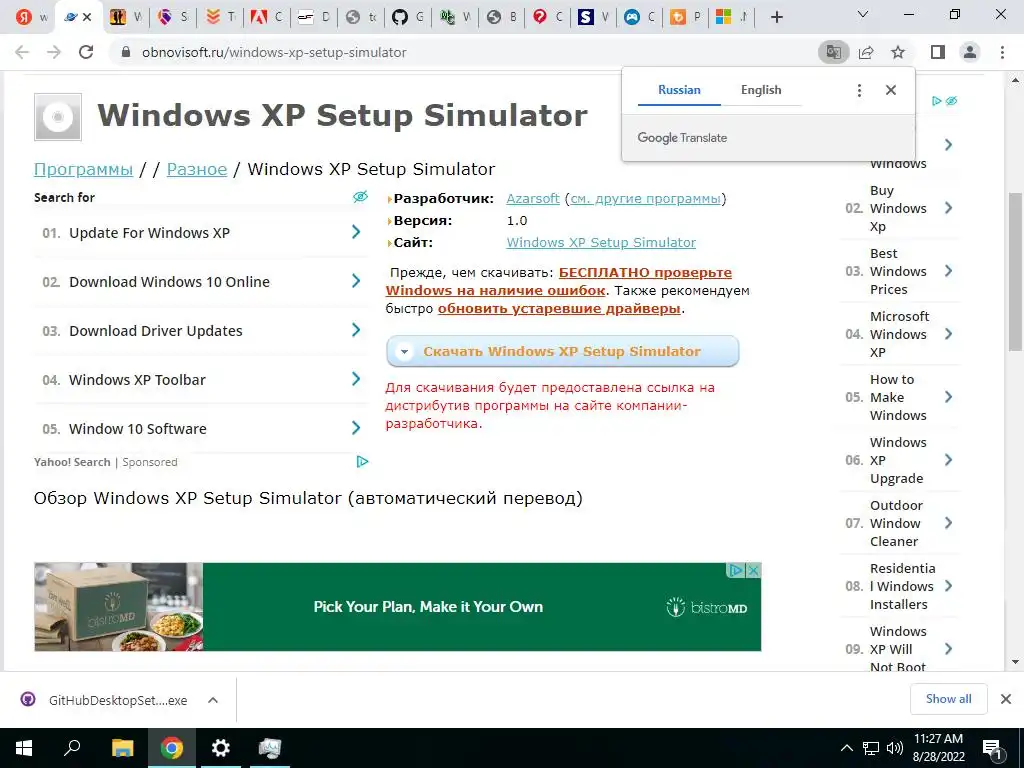
Task: Expand Buy Windows Xp sidebar chevron
Action: click(948, 208)
